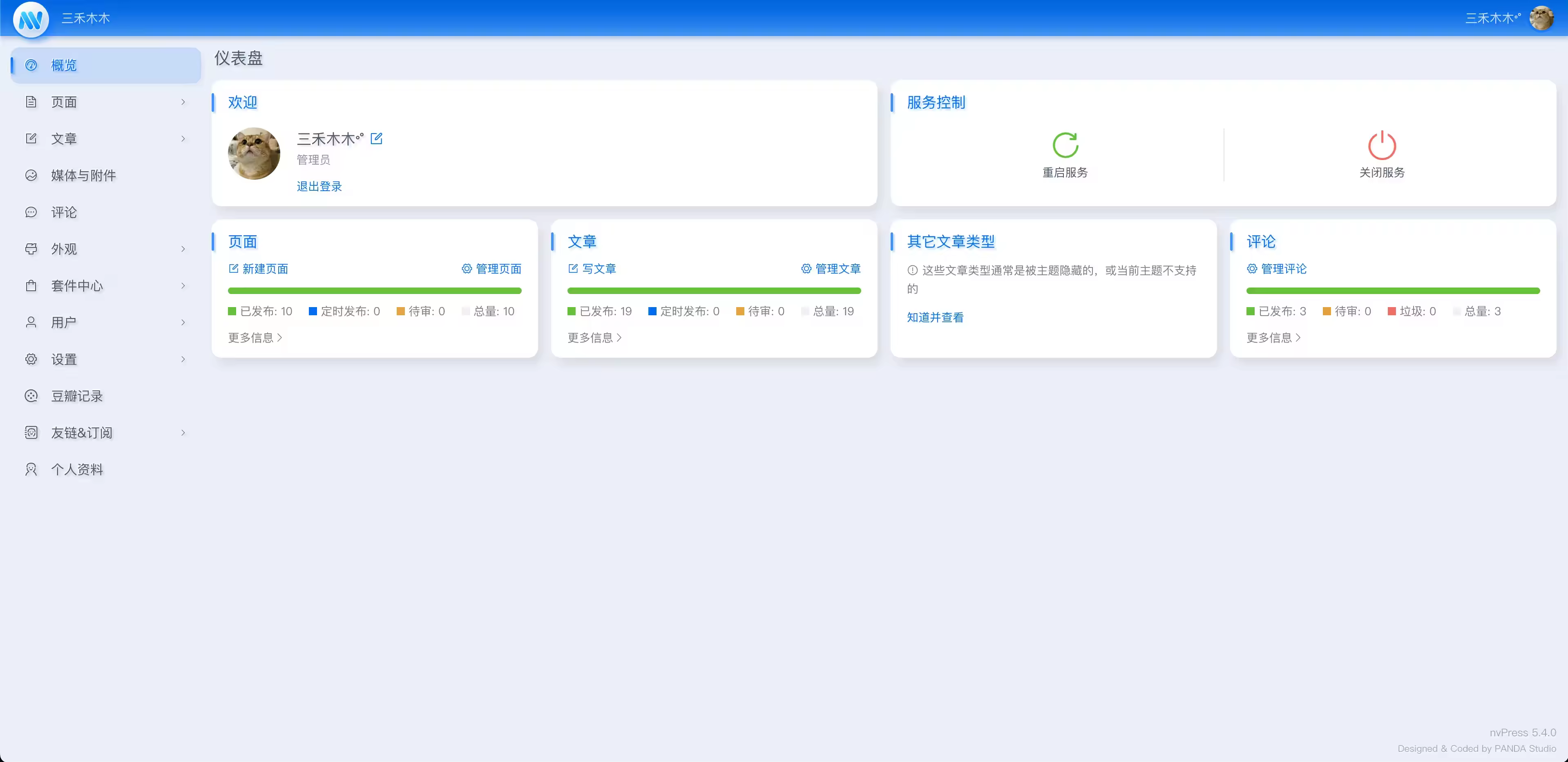Click the 已发布: 19 legend in 文章 card
The image size is (1568, 762).
tap(600, 311)
